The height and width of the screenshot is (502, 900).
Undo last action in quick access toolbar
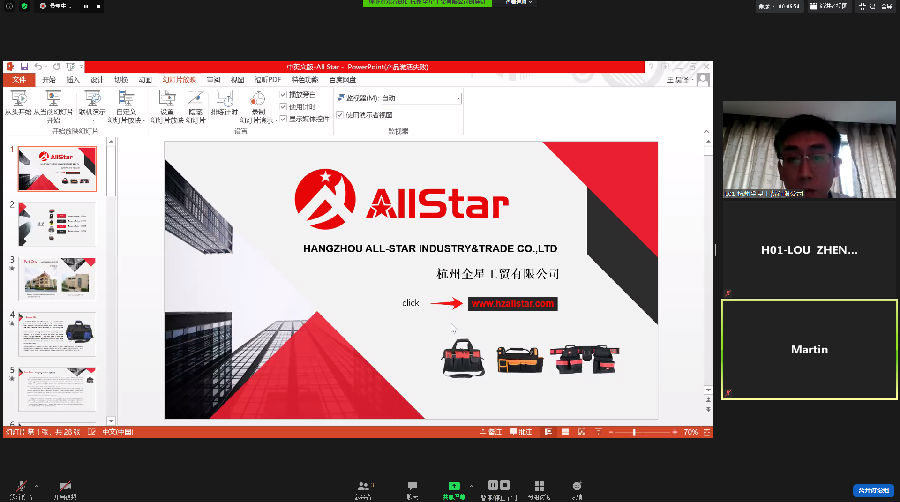[38, 67]
